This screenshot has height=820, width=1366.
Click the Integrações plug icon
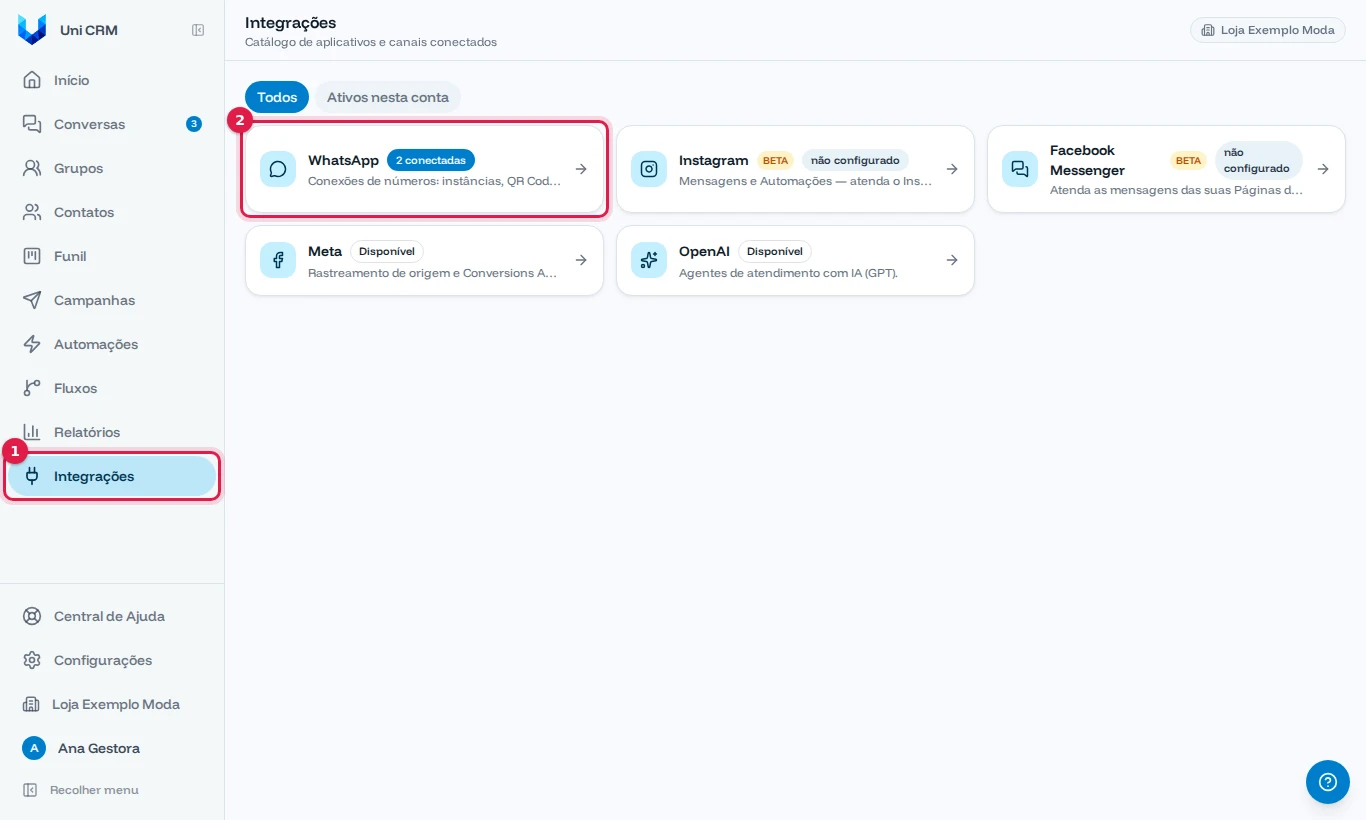pyautogui.click(x=32, y=476)
